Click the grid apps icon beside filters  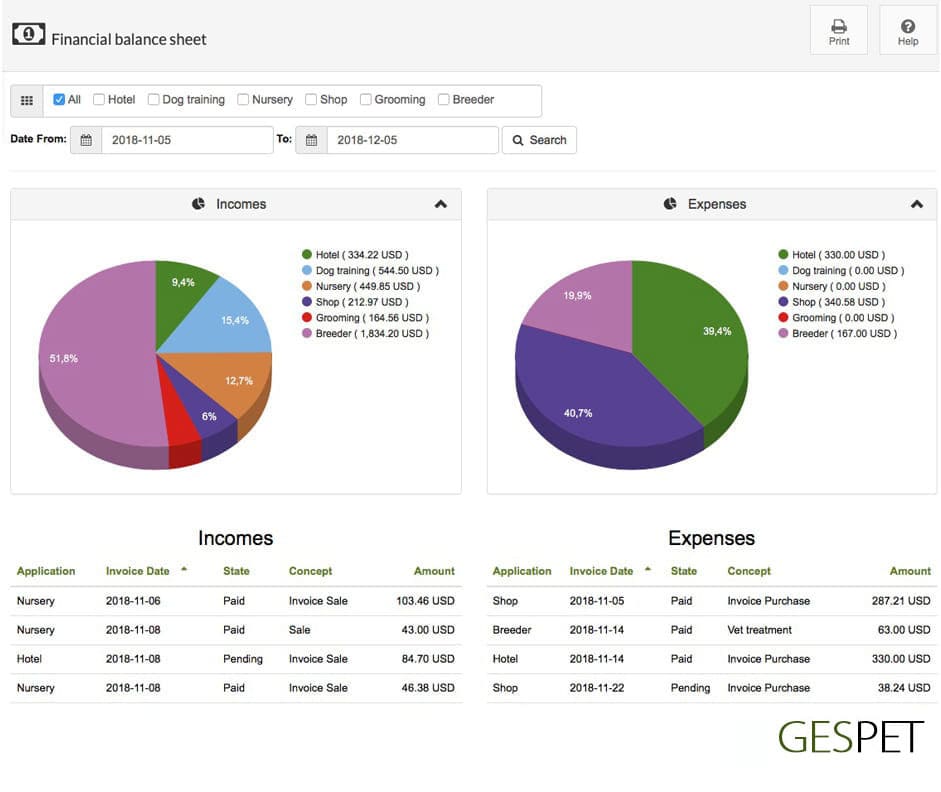[27, 100]
